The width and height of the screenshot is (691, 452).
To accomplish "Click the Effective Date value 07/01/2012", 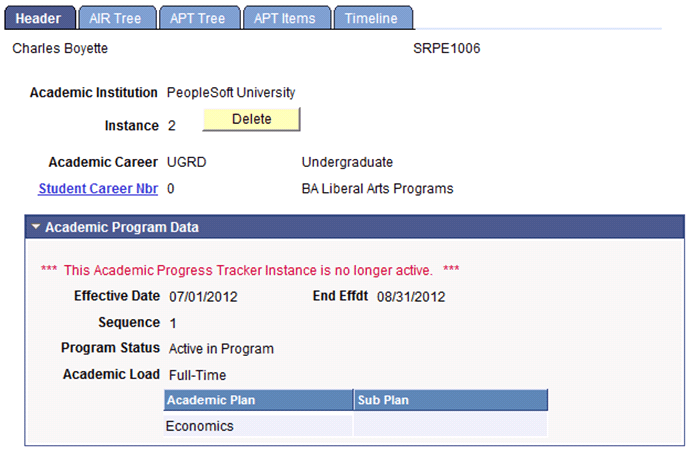I will pyautogui.click(x=203, y=296).
